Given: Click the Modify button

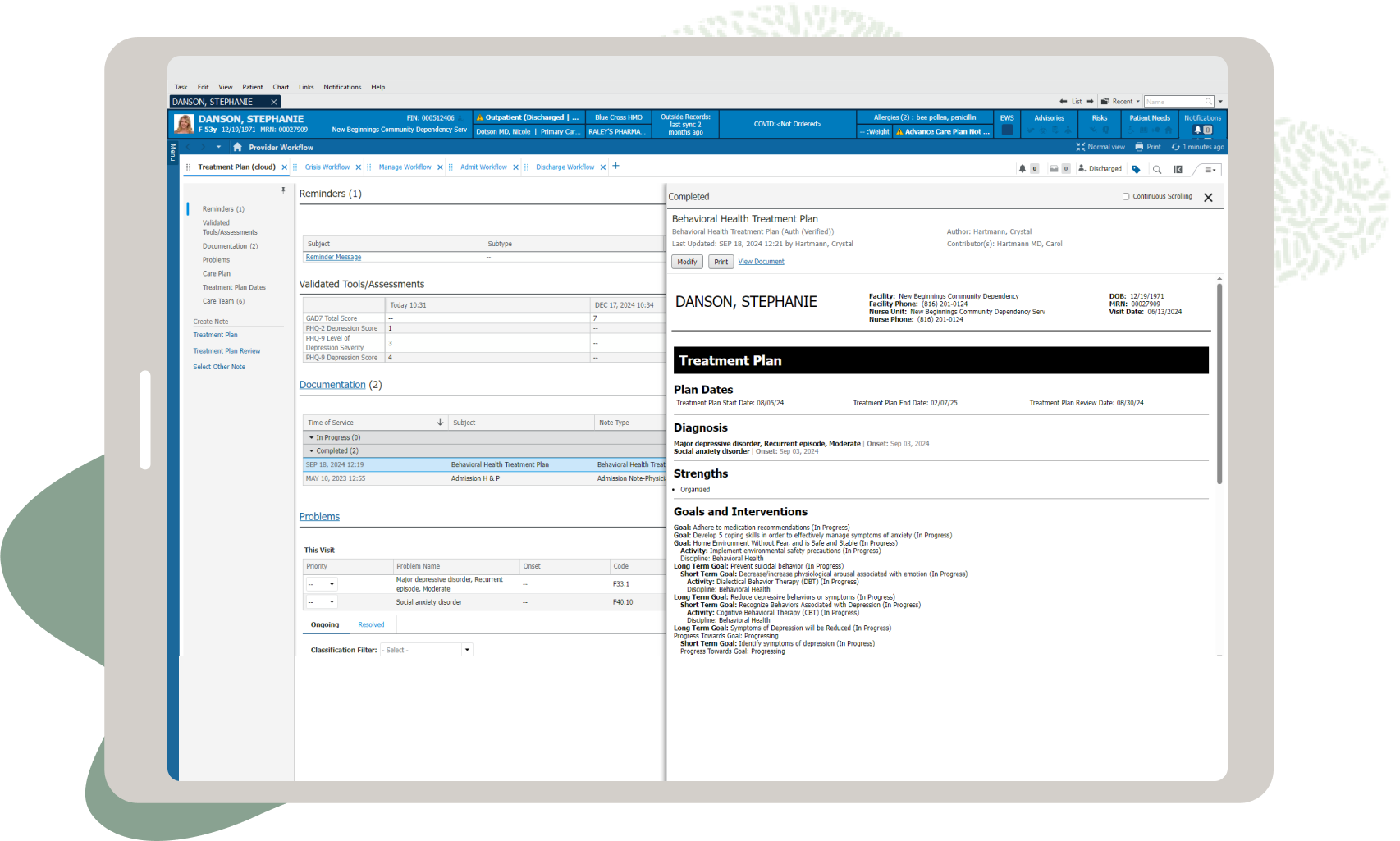Looking at the screenshot, I should 688,262.
